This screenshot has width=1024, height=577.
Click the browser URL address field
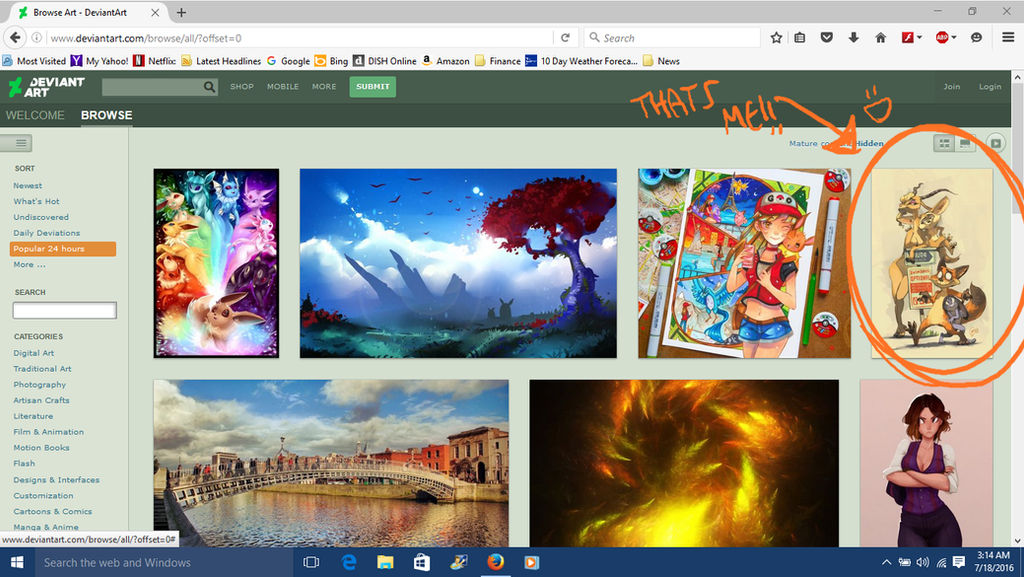[x=299, y=38]
